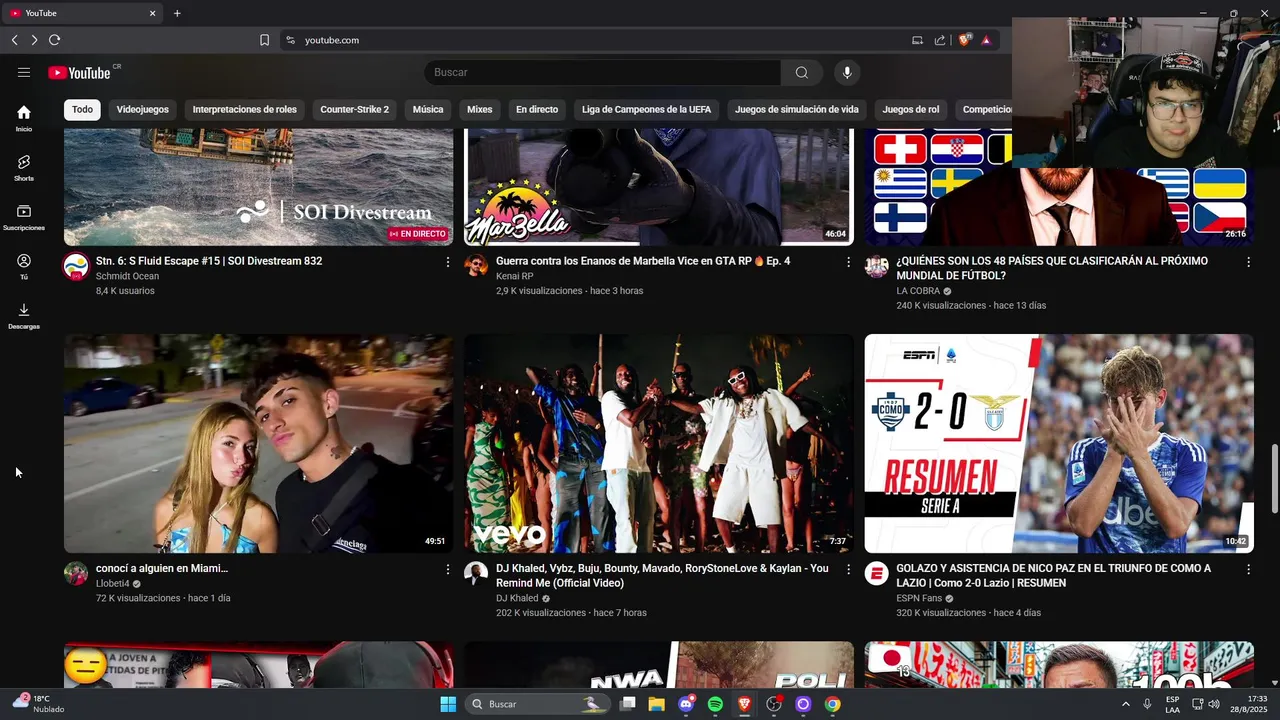Viewport: 1280px width, 720px height.
Task: Open Windows Start menu
Action: [x=448, y=704]
